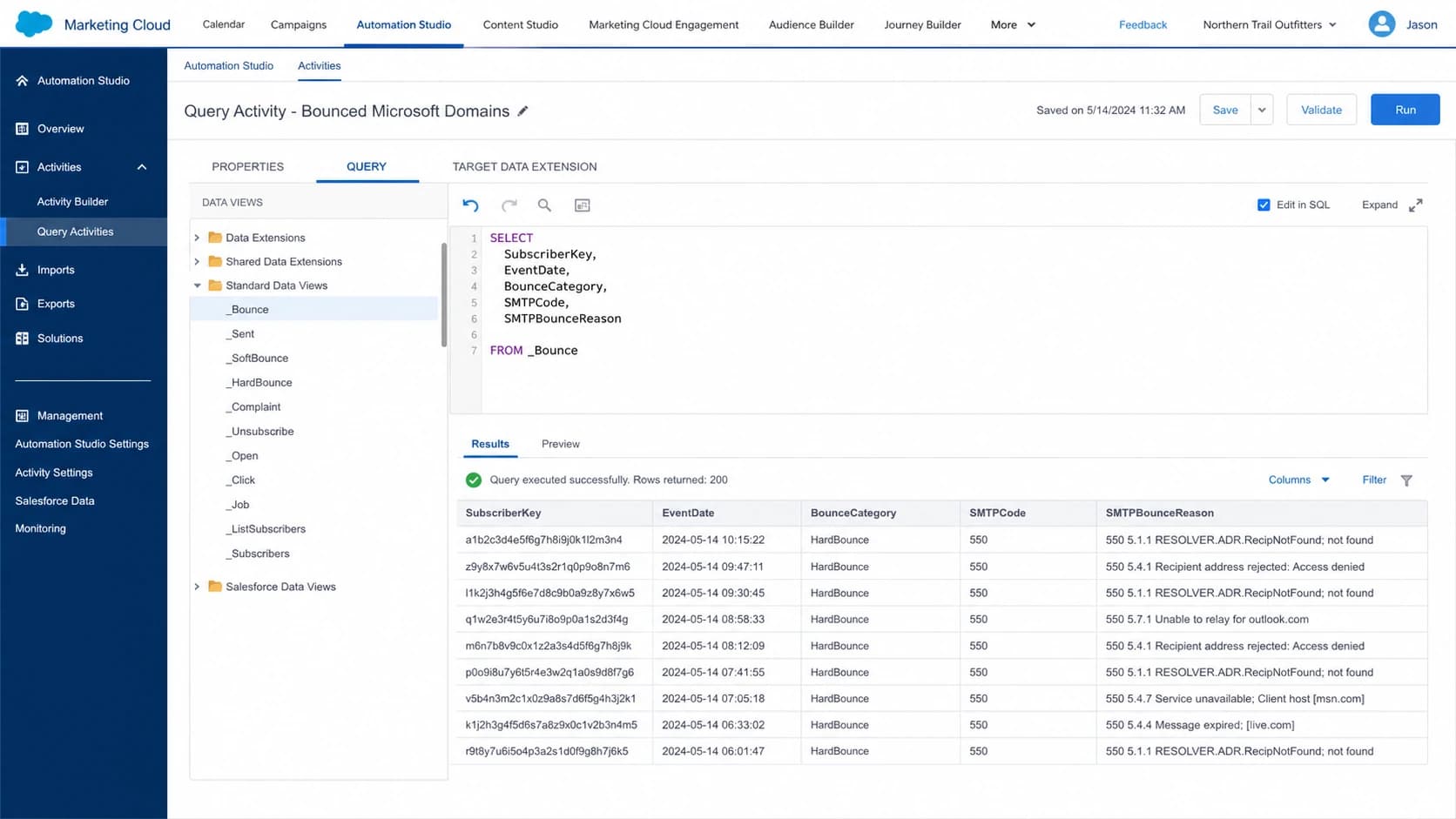Viewport: 1456px width, 819px height.
Task: Open Journey Builder in top navigation
Action: pyautogui.click(x=922, y=24)
